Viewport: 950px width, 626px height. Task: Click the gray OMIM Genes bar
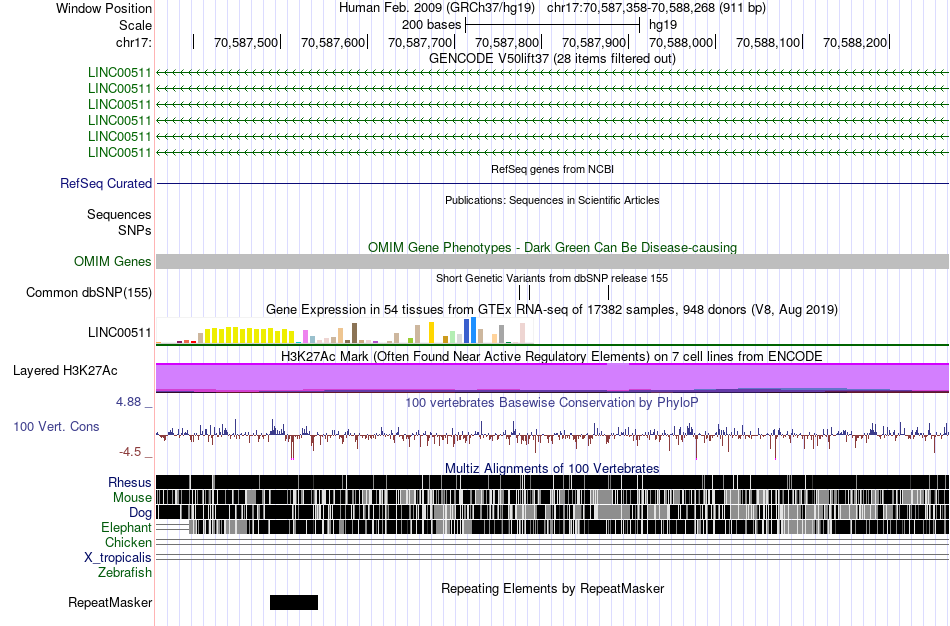coord(553,262)
